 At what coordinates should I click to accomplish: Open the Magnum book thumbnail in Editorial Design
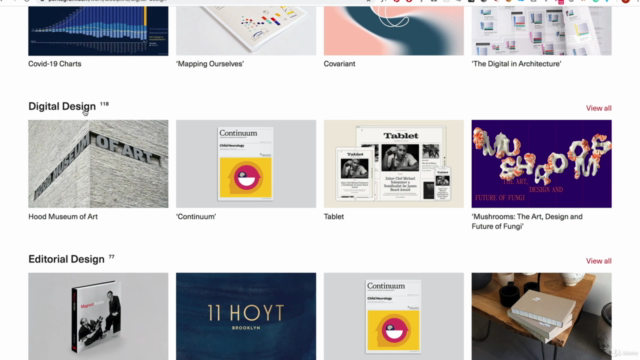click(98, 316)
